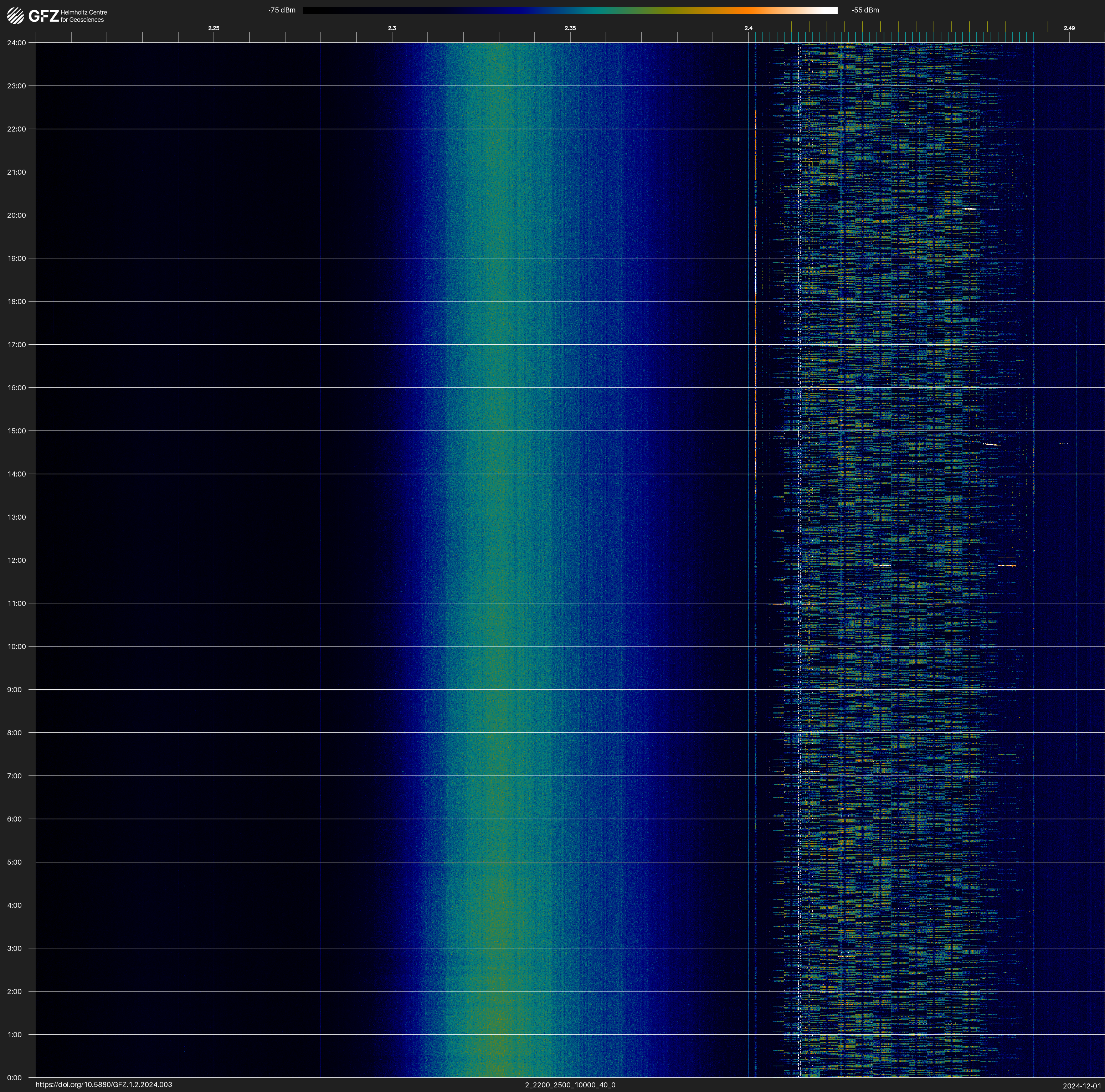Select the 2.3 frequency axis label
The height and width of the screenshot is (1092, 1105).
point(392,28)
